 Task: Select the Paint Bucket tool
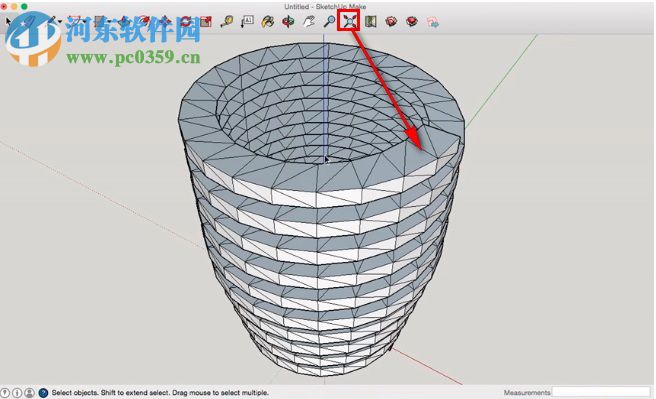point(268,21)
